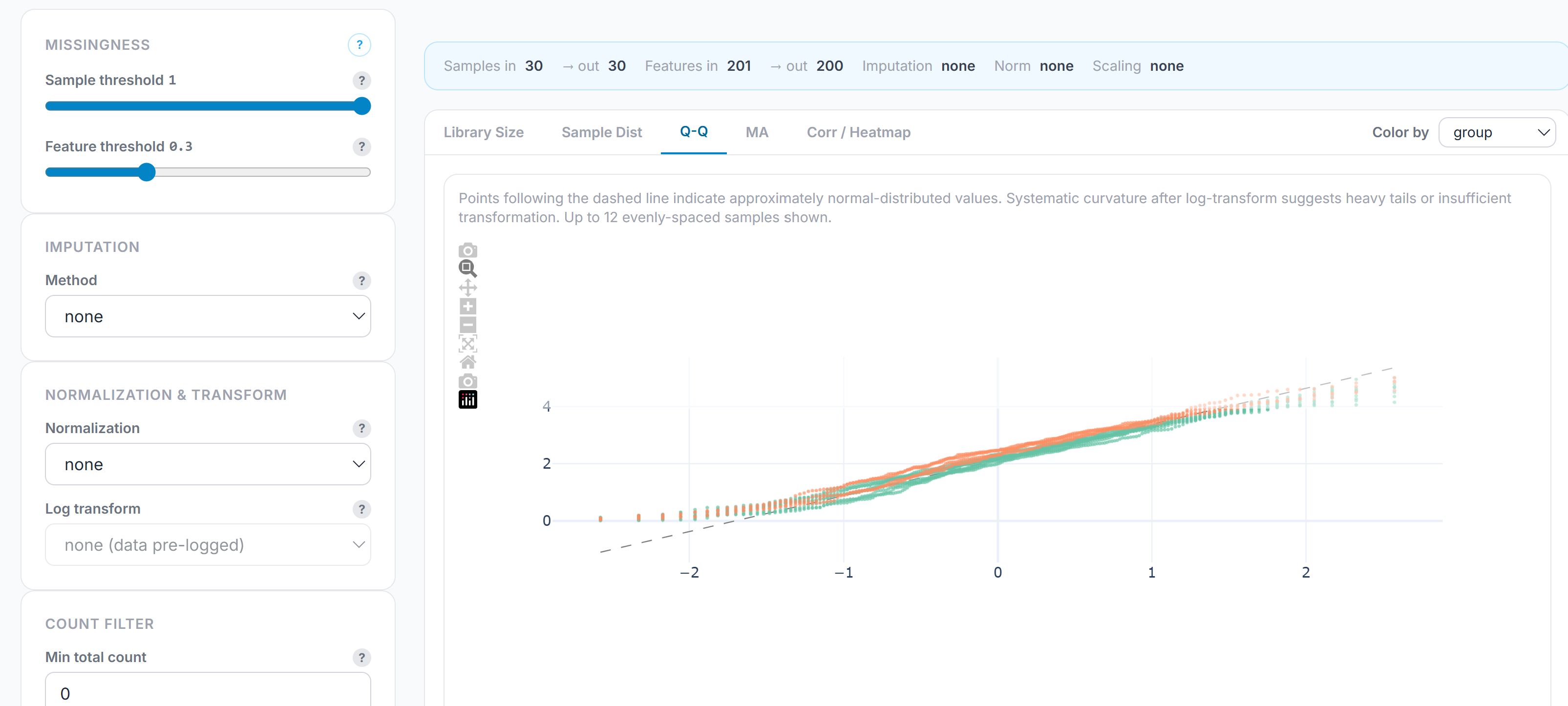Zoom out using the minus icon

coord(467,324)
